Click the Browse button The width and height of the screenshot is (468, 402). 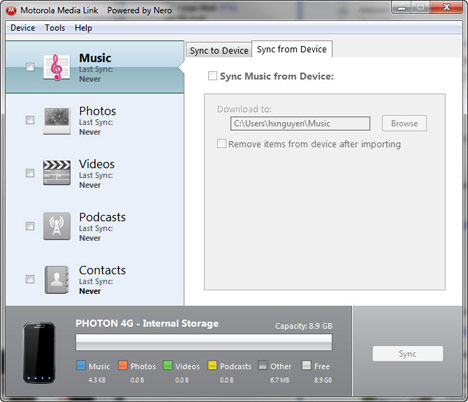coord(404,123)
